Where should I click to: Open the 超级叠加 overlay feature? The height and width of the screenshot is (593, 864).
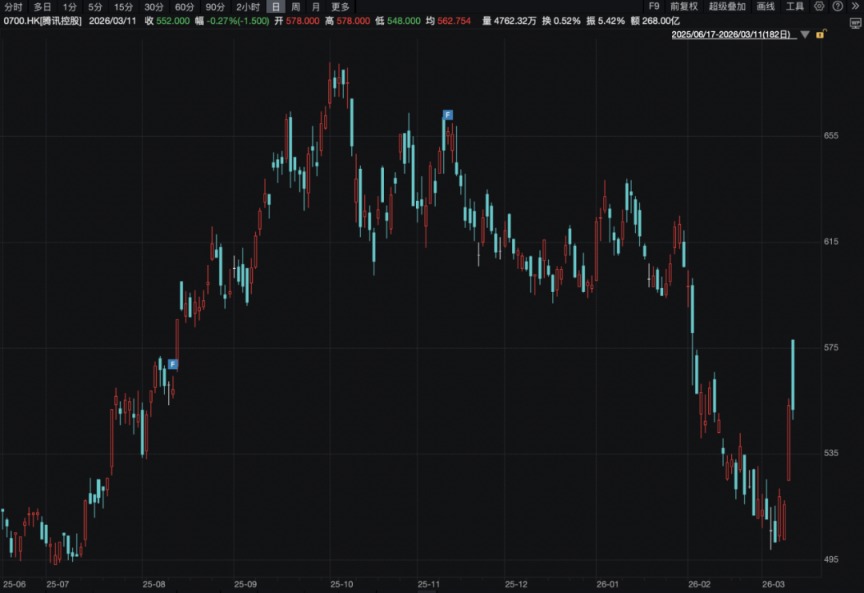click(x=727, y=7)
